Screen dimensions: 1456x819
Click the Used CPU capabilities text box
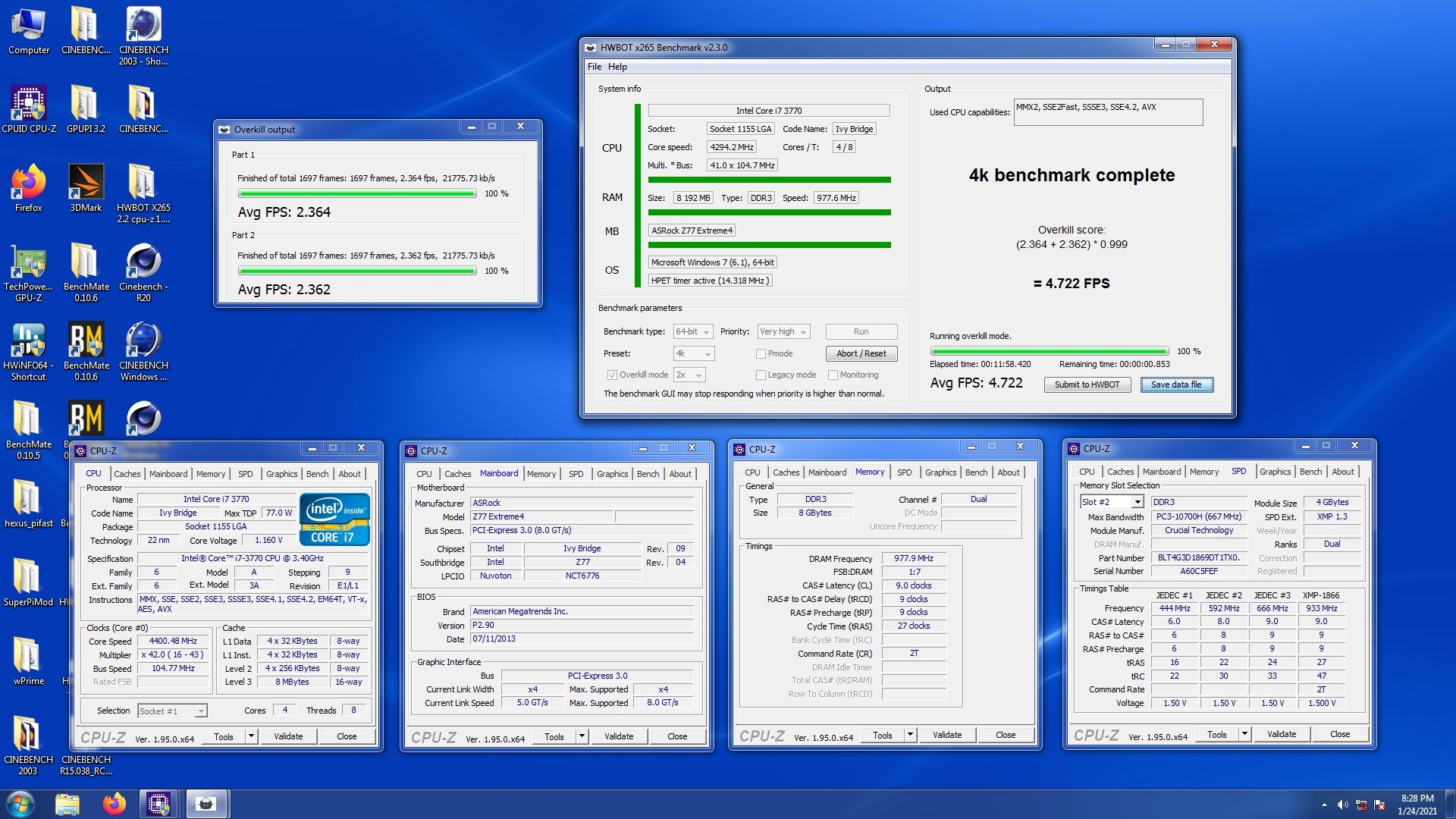point(1108,112)
